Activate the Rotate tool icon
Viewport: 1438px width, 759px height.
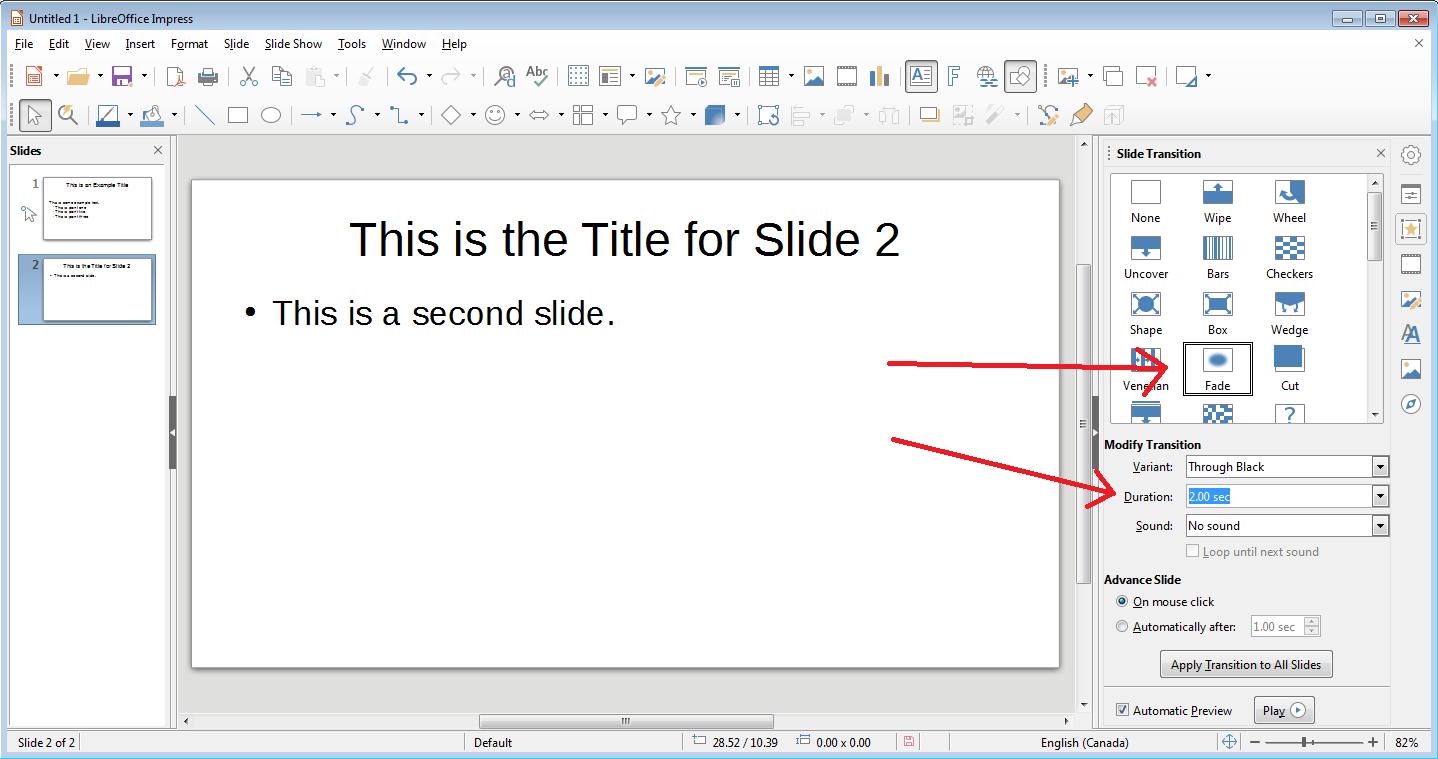(768, 115)
